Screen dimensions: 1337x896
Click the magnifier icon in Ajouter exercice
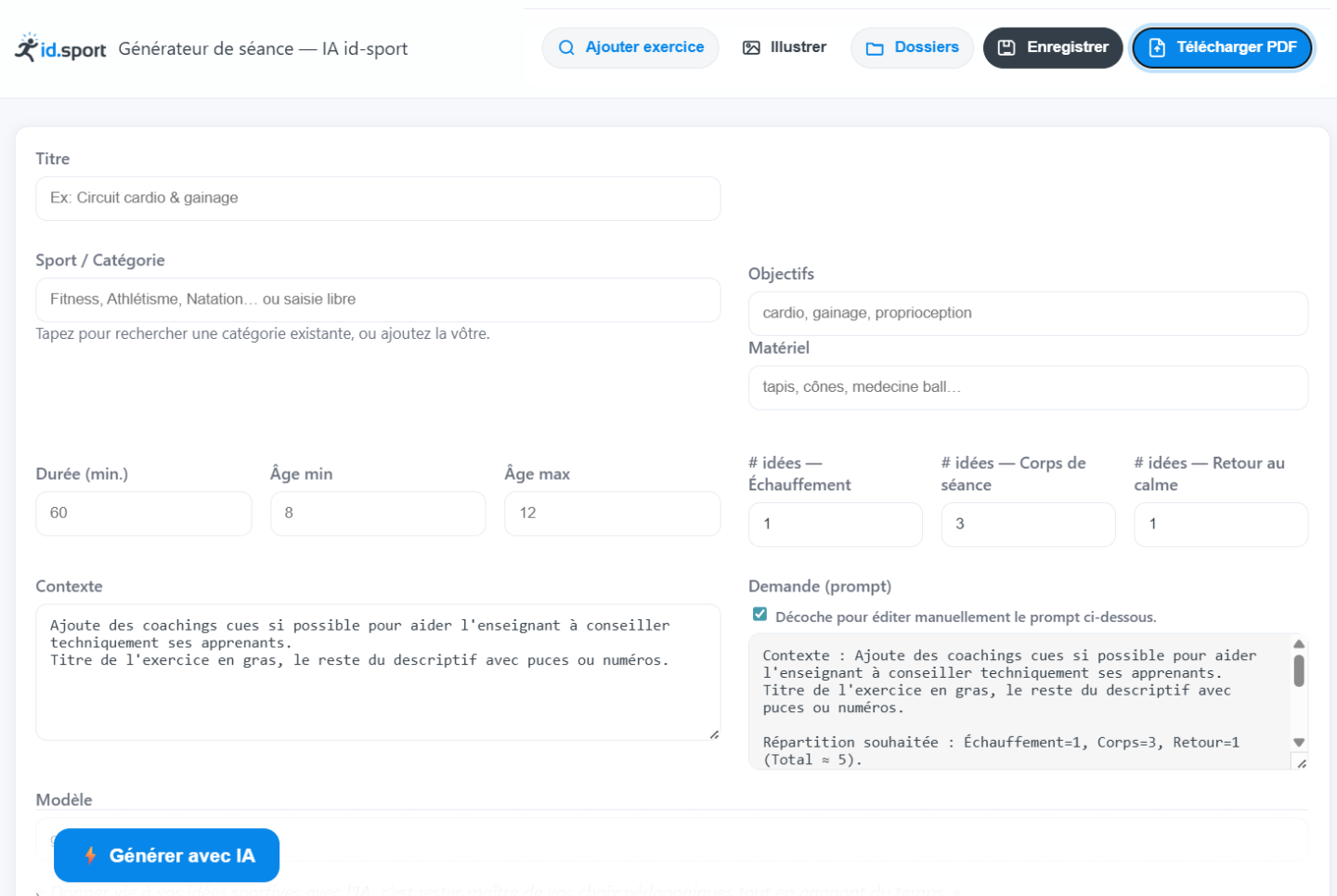click(566, 47)
